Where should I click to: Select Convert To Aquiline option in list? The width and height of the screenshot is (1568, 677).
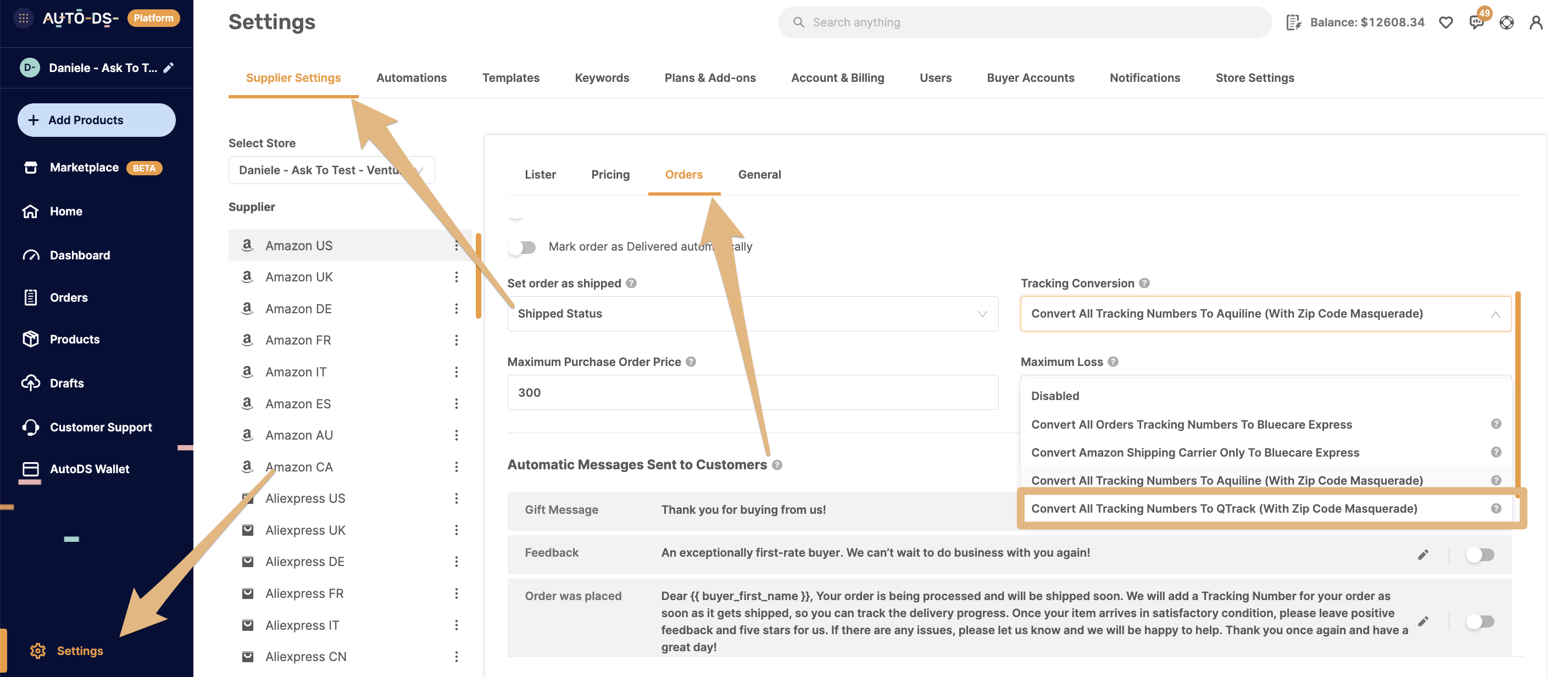click(x=1265, y=480)
